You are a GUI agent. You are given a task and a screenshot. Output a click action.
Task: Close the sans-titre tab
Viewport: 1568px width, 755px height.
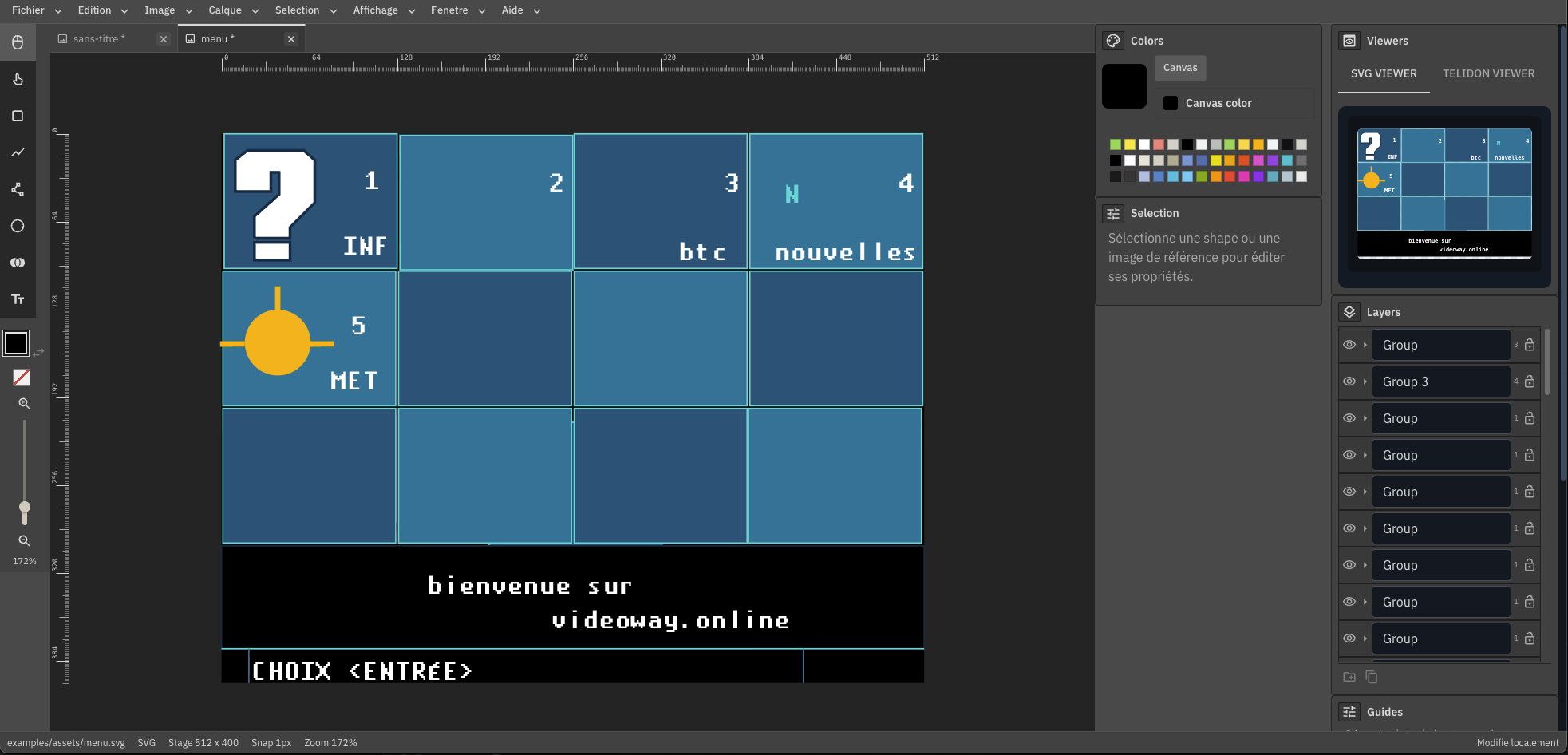coord(164,39)
